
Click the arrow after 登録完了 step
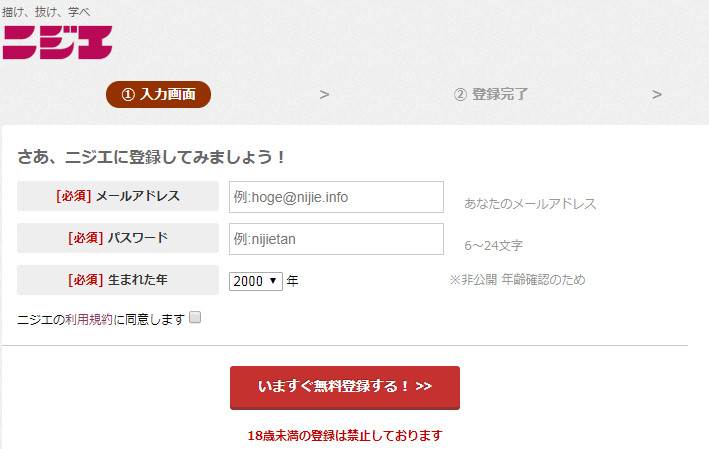657,95
